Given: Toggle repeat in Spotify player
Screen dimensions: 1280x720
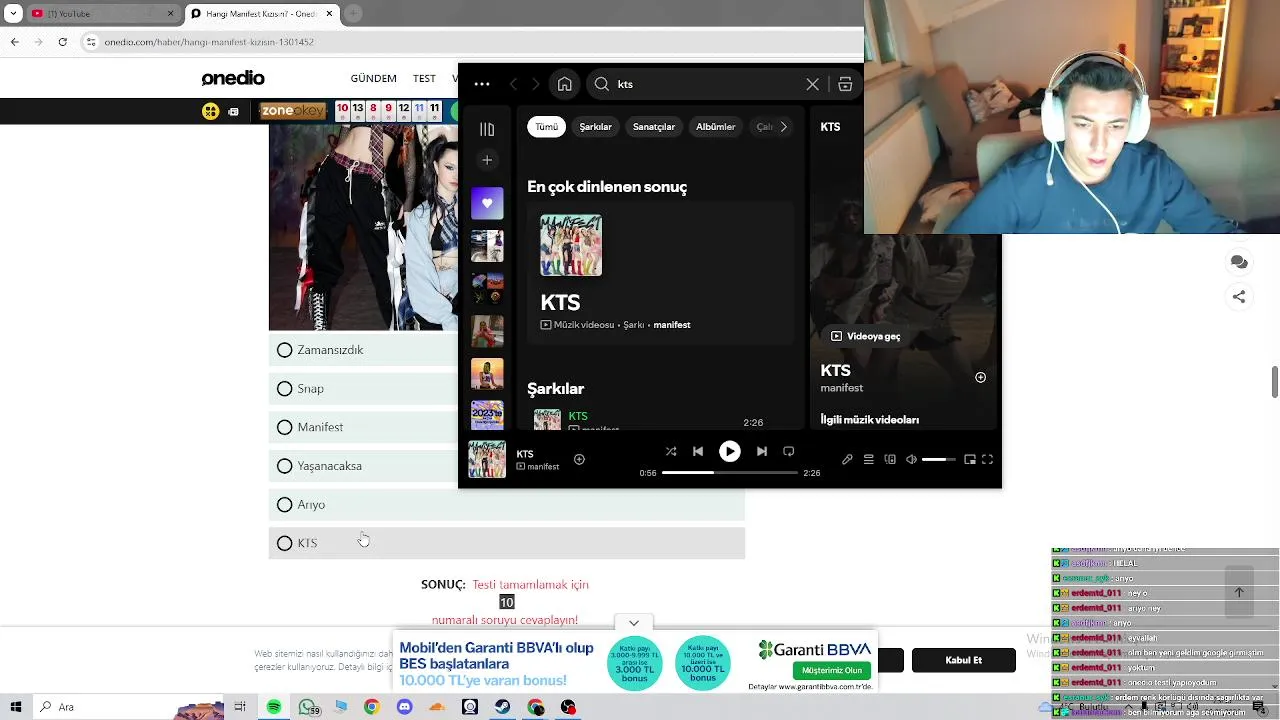Looking at the screenshot, I should (788, 452).
